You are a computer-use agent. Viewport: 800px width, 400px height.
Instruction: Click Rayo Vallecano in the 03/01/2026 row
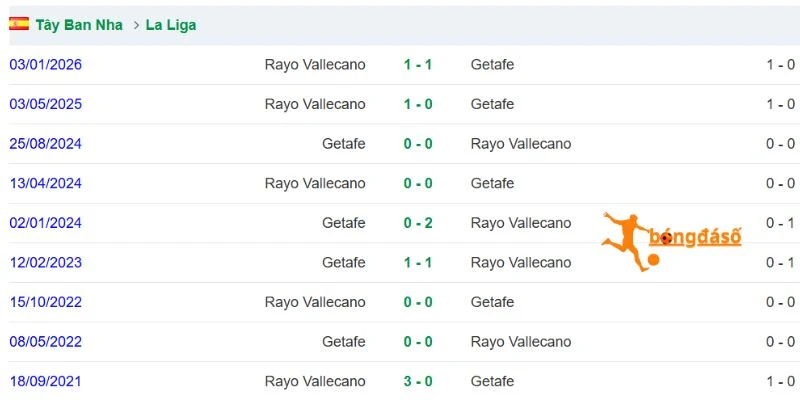315,65
